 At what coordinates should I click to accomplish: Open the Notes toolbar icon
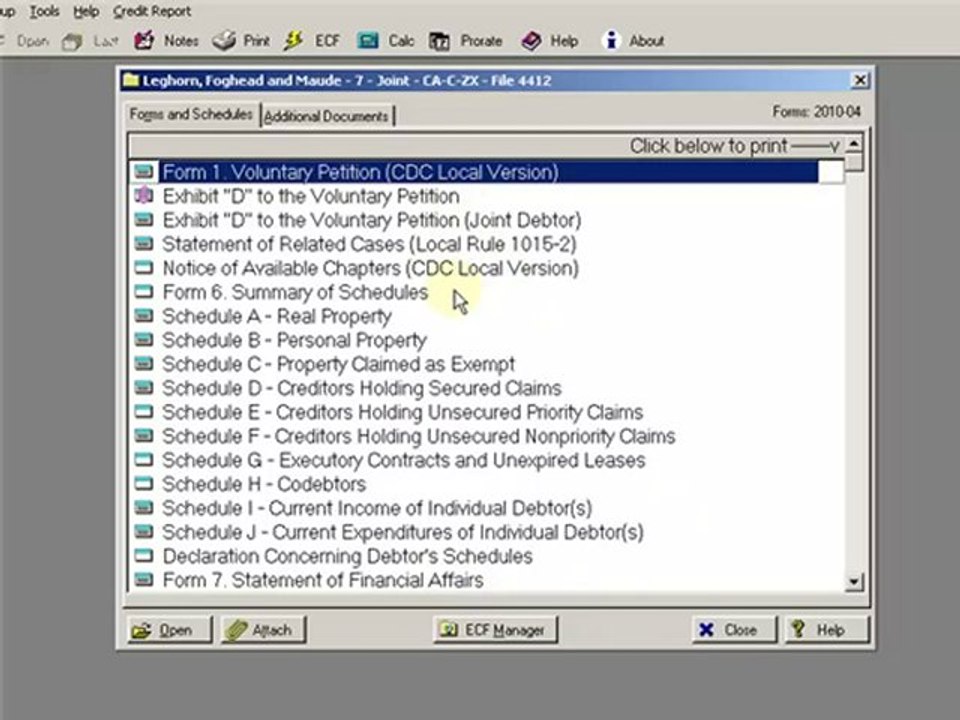point(144,40)
